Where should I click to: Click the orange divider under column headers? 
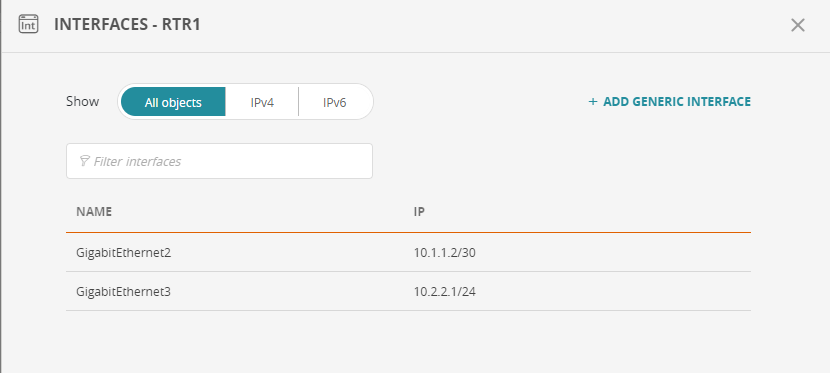(408, 232)
